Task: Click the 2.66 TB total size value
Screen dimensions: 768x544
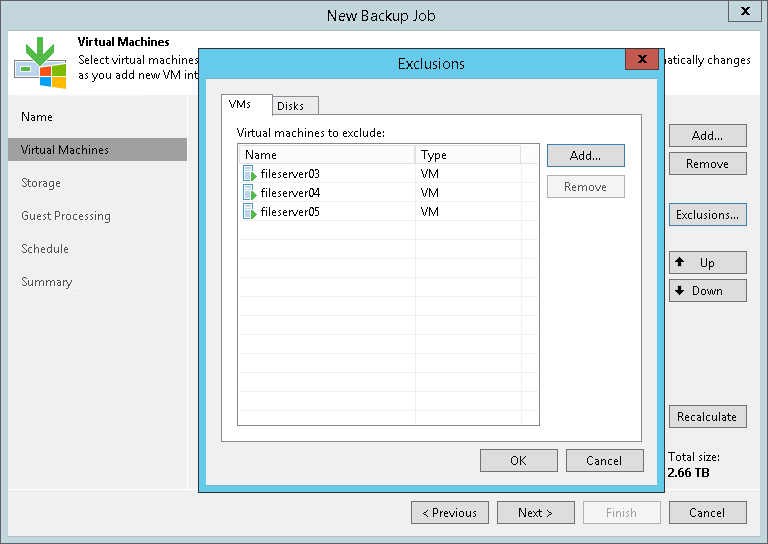Action: click(688, 473)
